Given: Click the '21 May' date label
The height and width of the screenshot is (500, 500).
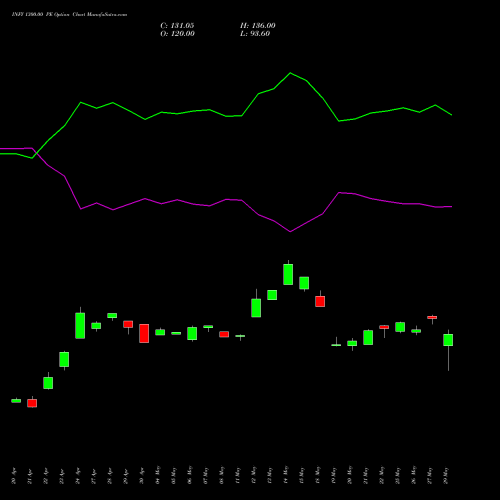Looking at the screenshot, I should click(366, 475).
